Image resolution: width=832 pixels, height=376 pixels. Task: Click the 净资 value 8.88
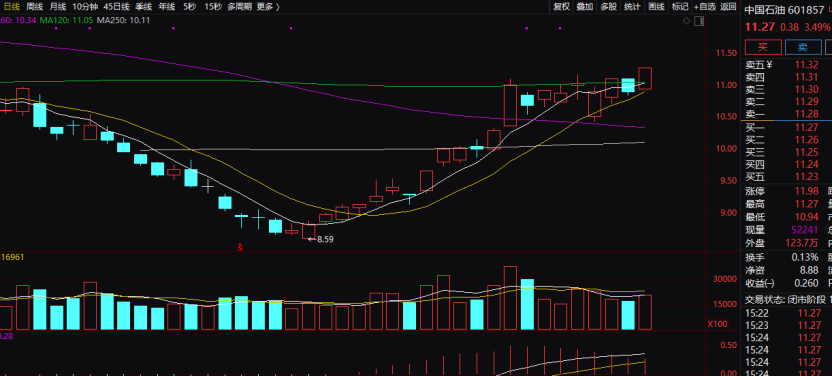tap(809, 270)
